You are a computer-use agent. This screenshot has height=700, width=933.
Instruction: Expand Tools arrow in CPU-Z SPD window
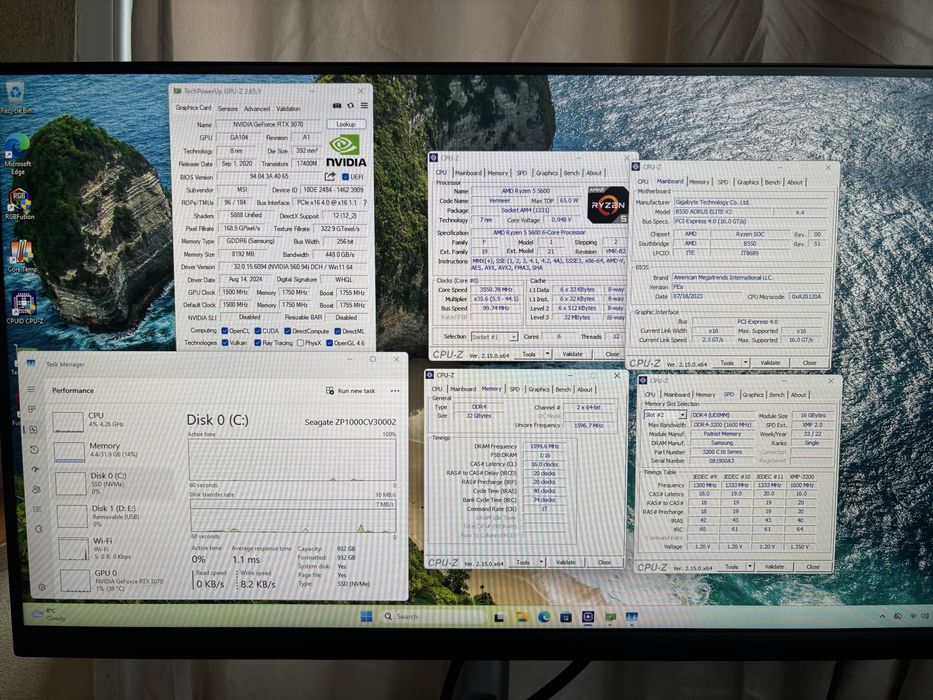750,567
